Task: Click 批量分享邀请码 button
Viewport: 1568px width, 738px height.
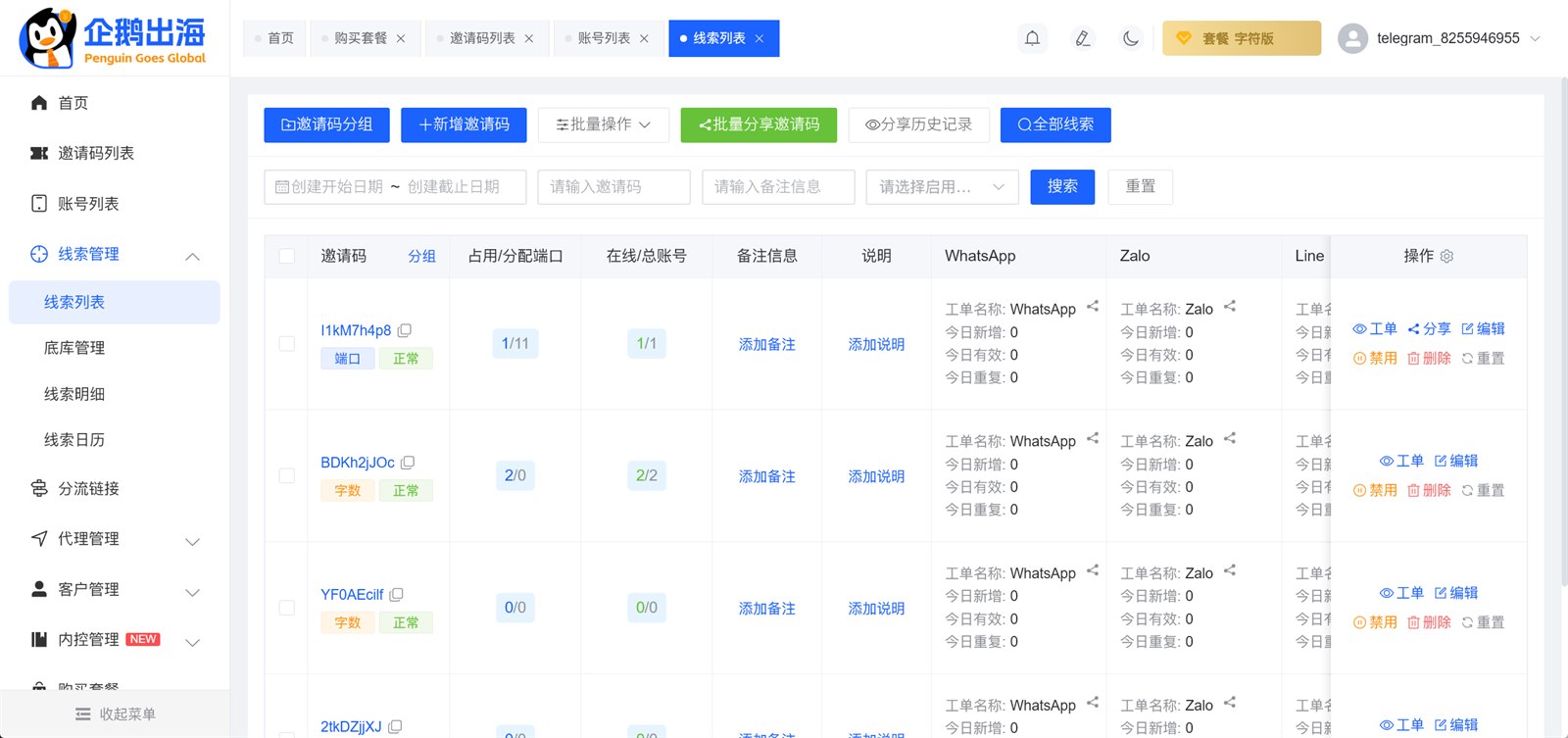Action: pyautogui.click(x=759, y=124)
